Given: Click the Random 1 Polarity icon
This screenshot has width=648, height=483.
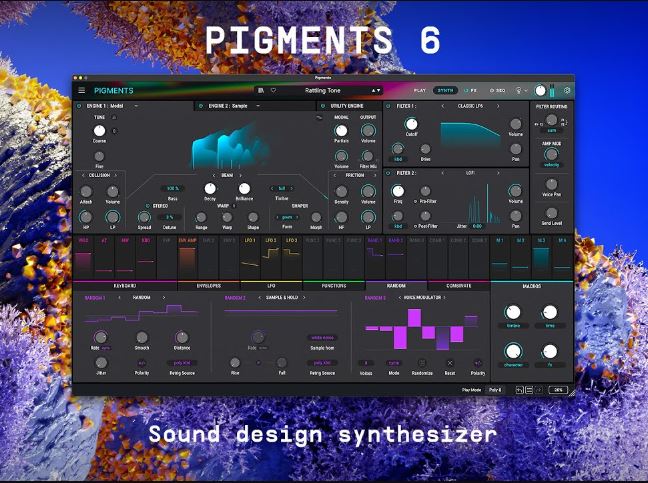Looking at the screenshot, I should point(142,363).
